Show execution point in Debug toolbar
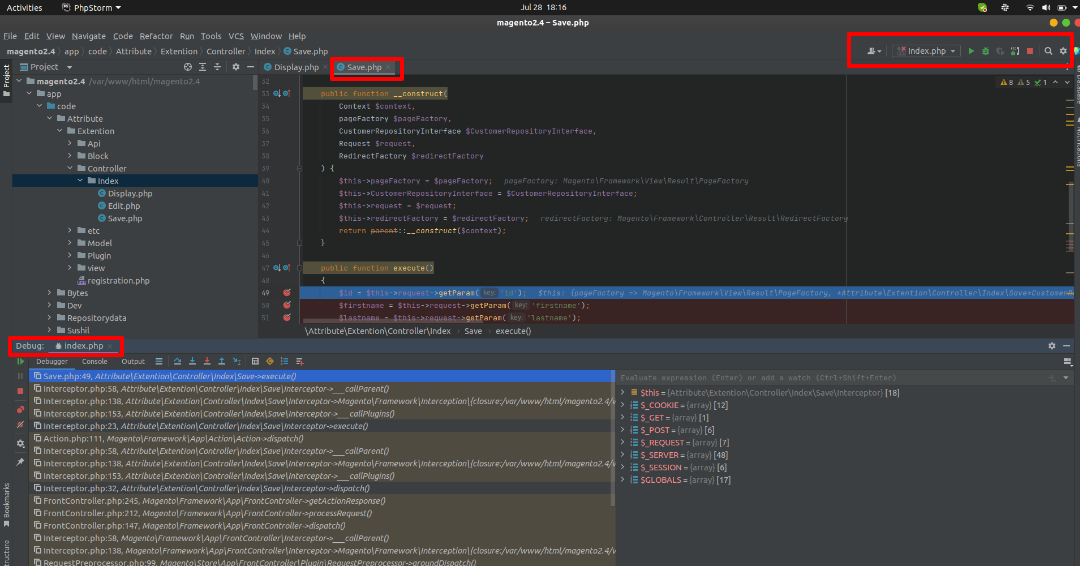This screenshot has width=1080, height=566. (x=159, y=361)
